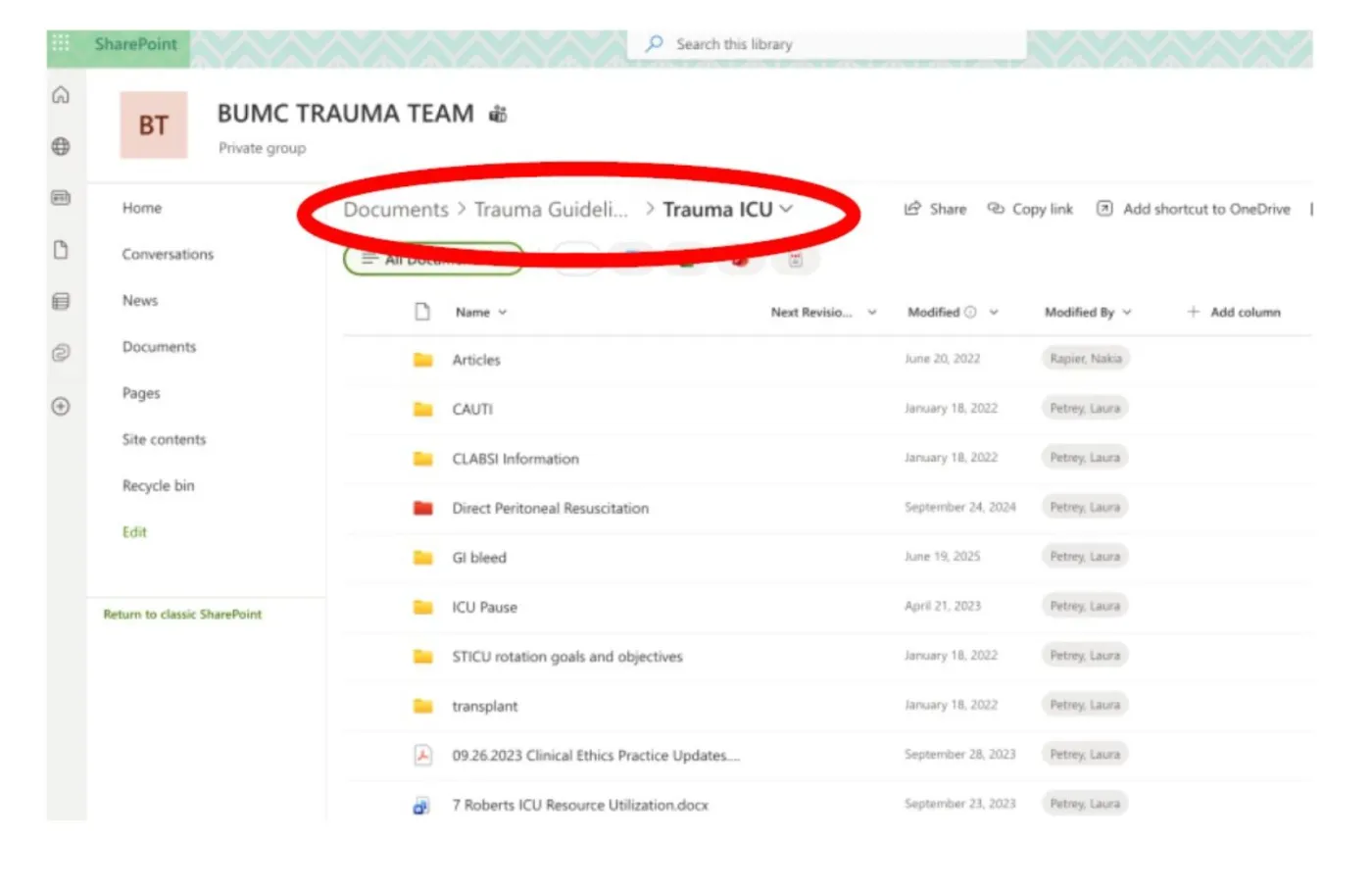
Task: Open the CAUTI folder name
Action: pyautogui.click(x=472, y=410)
